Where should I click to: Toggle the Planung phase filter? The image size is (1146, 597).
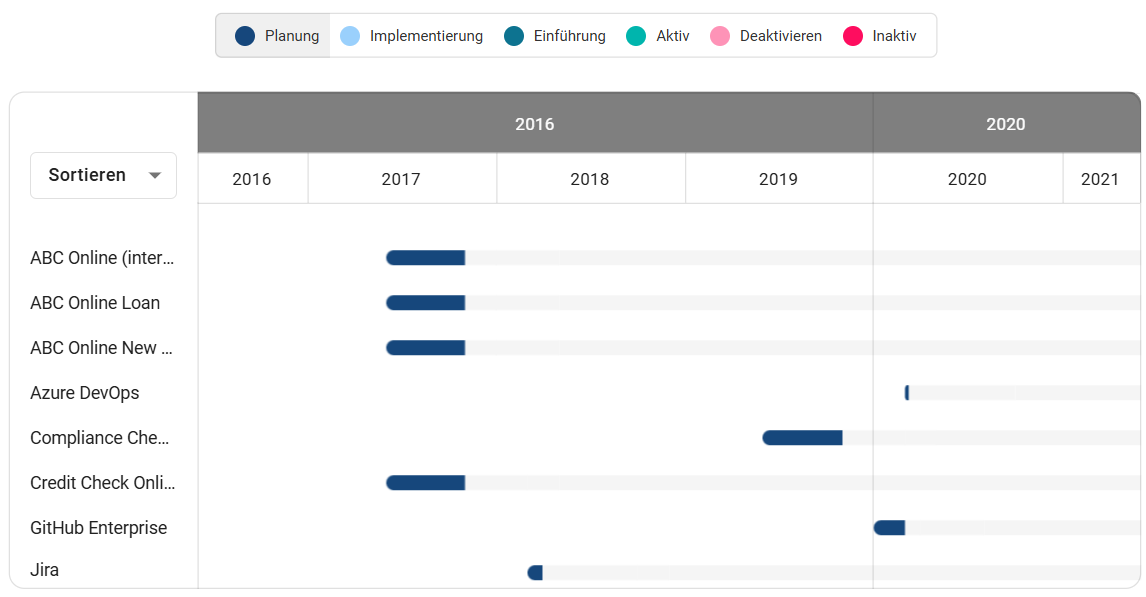(x=272, y=35)
